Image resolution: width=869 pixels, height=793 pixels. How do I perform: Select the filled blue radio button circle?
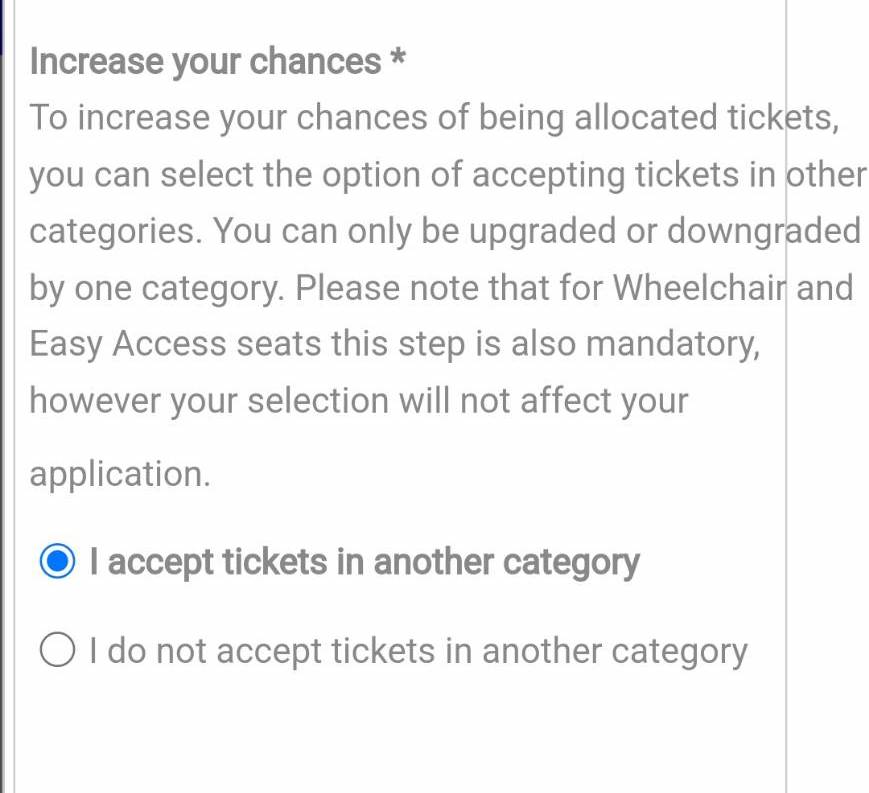click(57, 561)
